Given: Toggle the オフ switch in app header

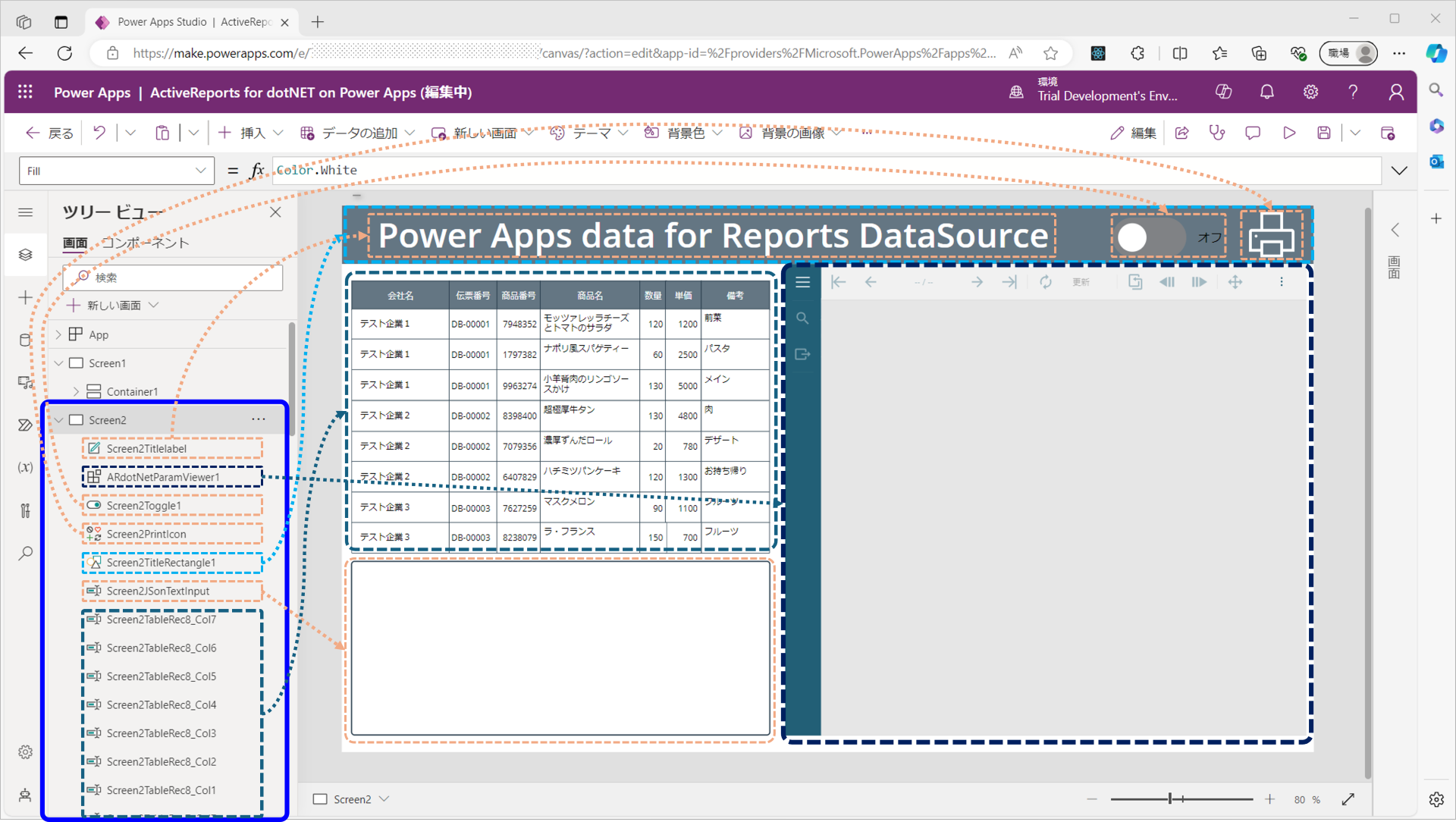Looking at the screenshot, I should click(1148, 237).
